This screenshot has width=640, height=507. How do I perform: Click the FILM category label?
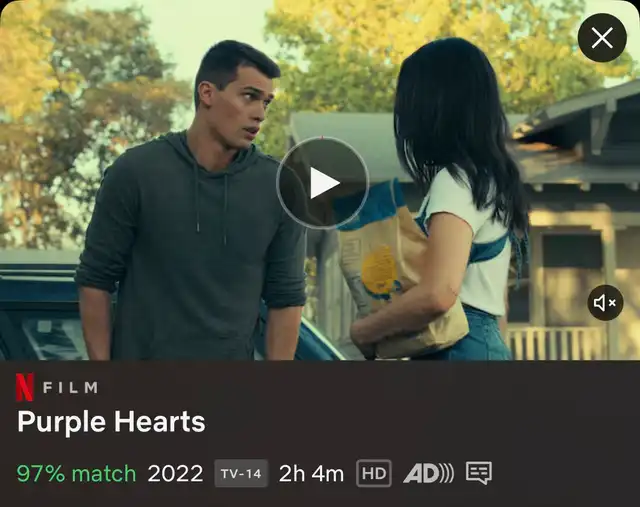click(71, 387)
